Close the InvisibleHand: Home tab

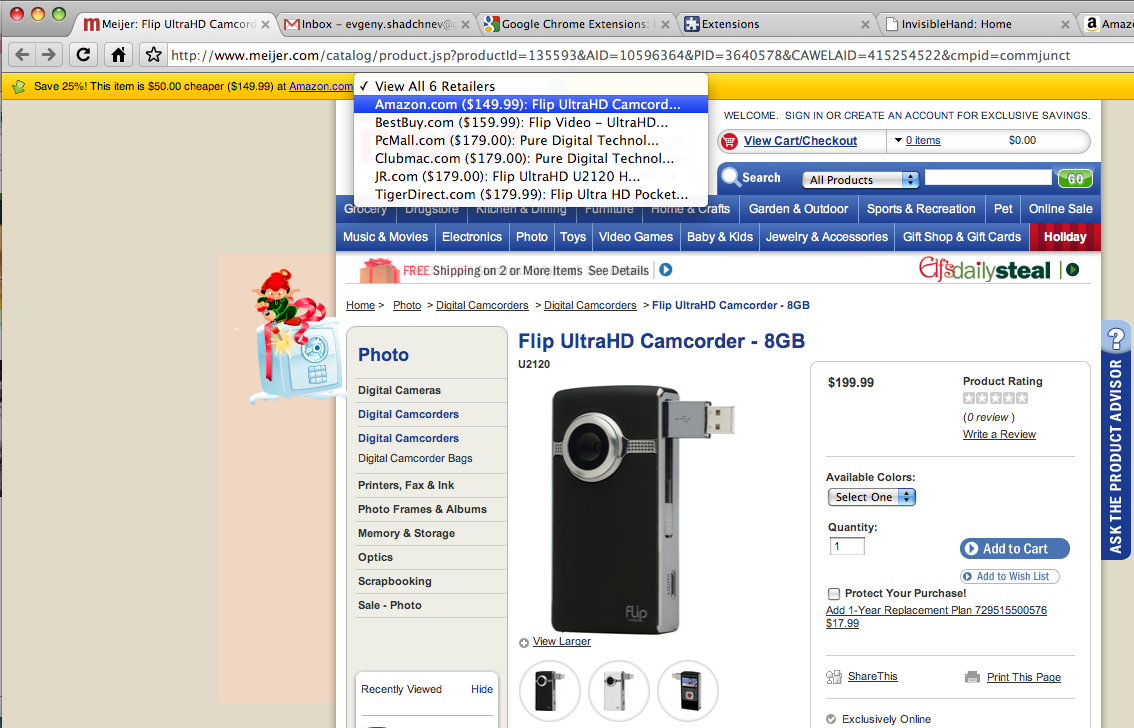pos(1065,25)
